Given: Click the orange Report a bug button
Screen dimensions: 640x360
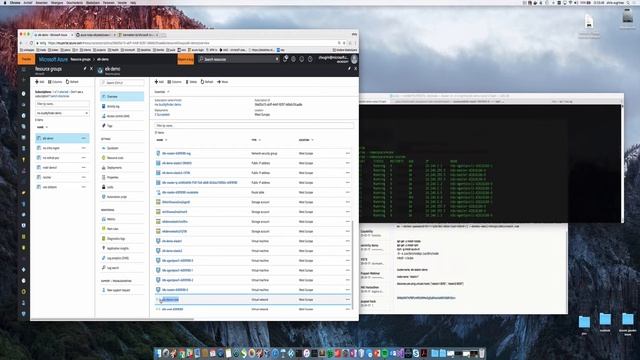Looking at the screenshot, I should tap(186, 60).
